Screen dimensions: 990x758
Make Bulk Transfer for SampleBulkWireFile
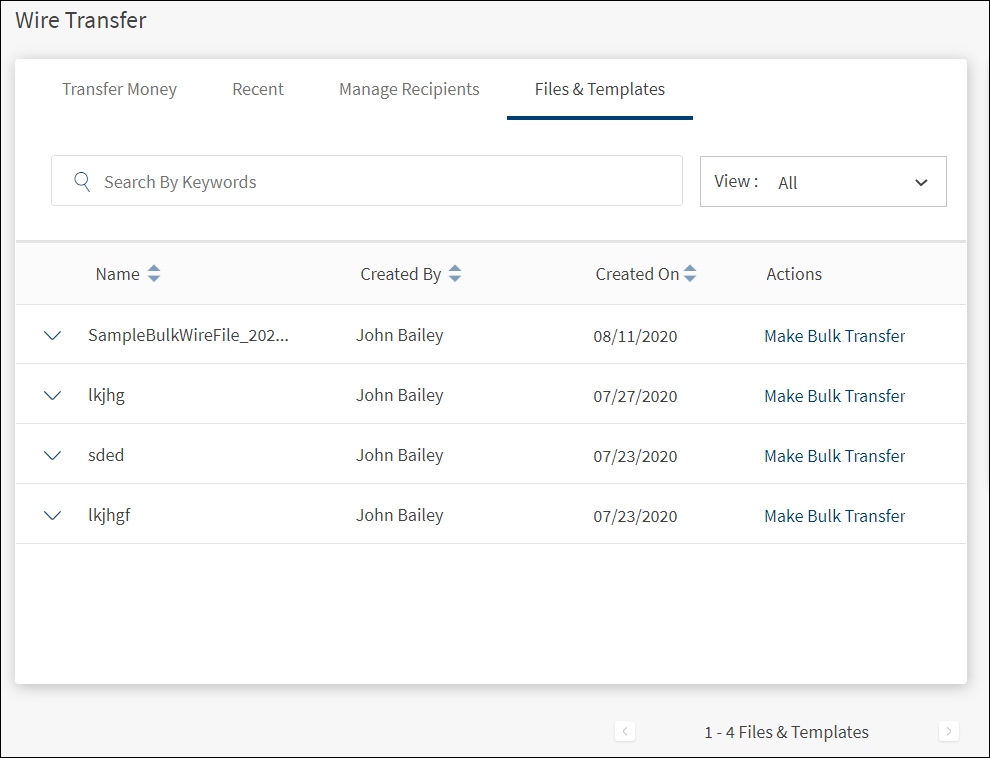pyautogui.click(x=835, y=336)
